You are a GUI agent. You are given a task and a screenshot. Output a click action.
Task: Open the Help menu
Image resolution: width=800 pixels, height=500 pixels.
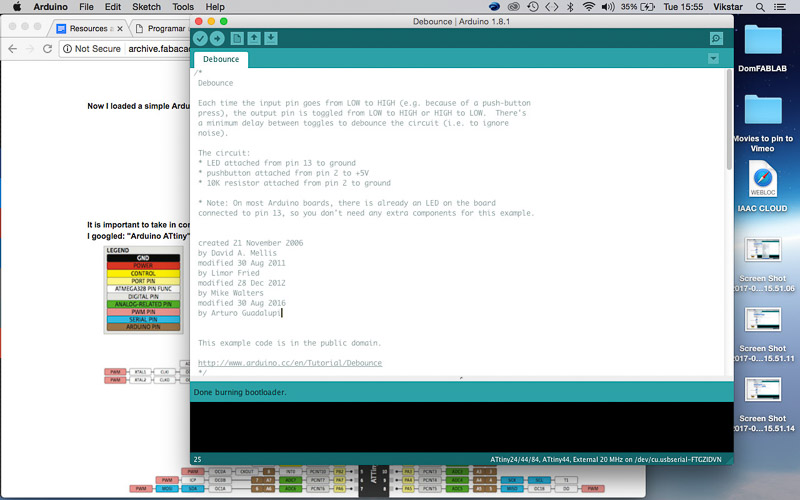tap(215, 7)
